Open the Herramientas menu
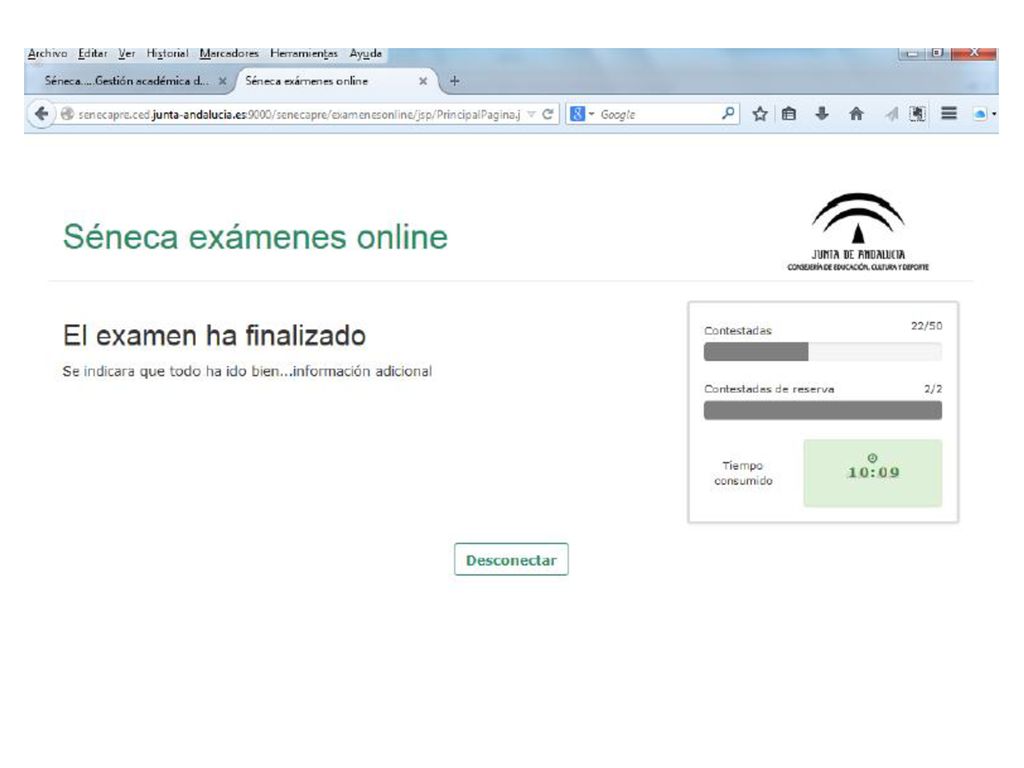 [304, 54]
